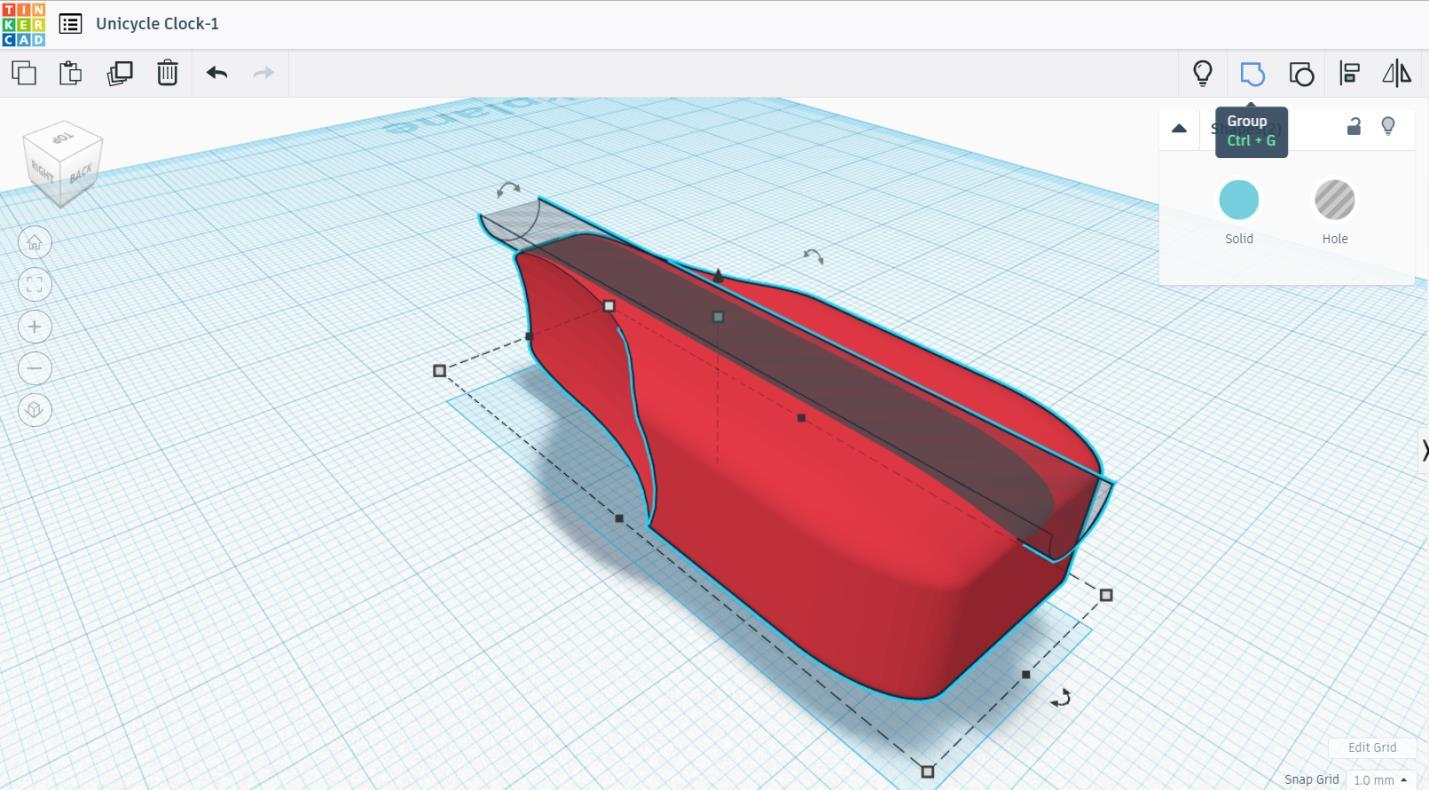Set shape to Hole
Screen dimensions: 1429x790
click(1335, 200)
